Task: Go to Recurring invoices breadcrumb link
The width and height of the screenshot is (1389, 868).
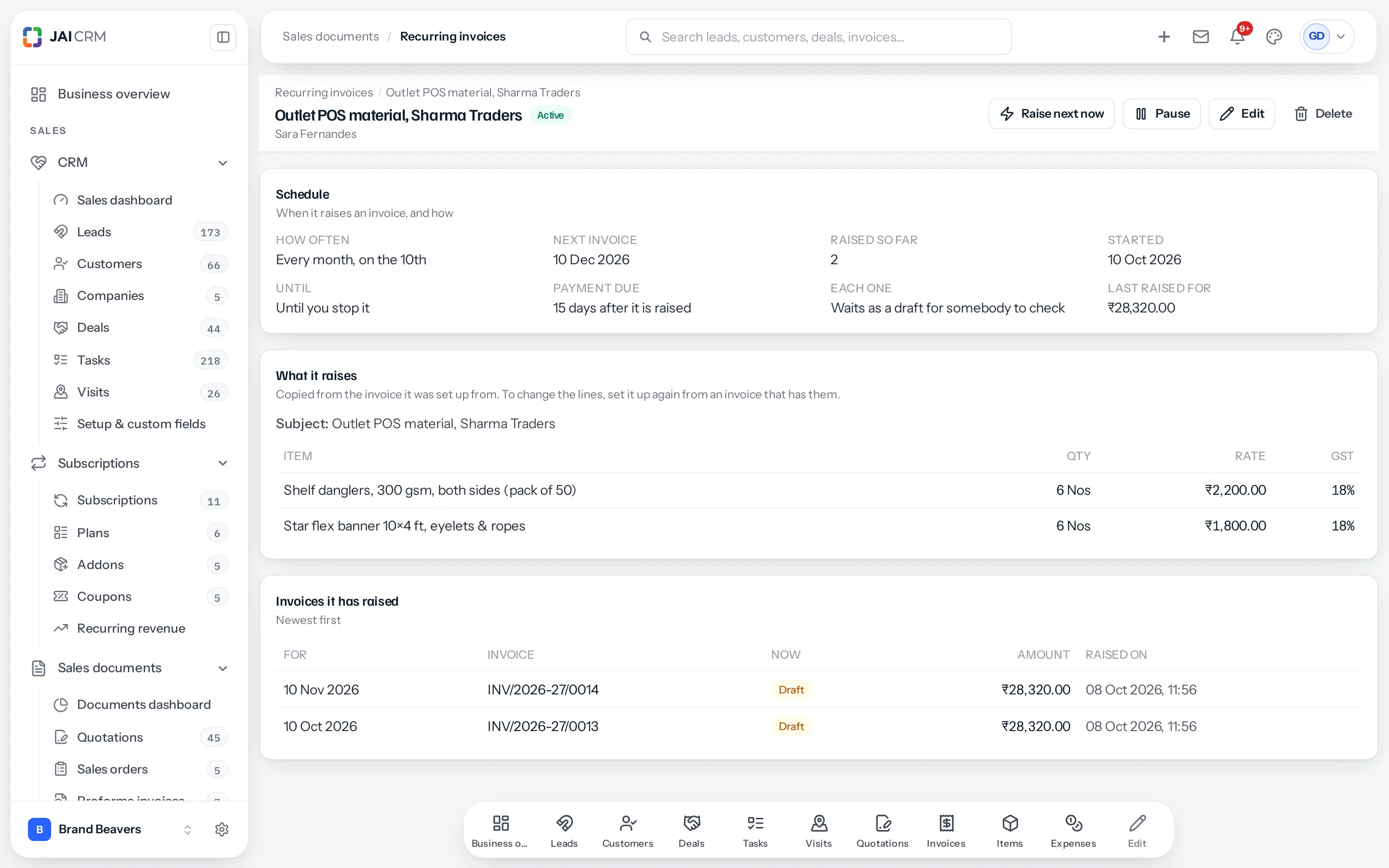Action: point(324,93)
